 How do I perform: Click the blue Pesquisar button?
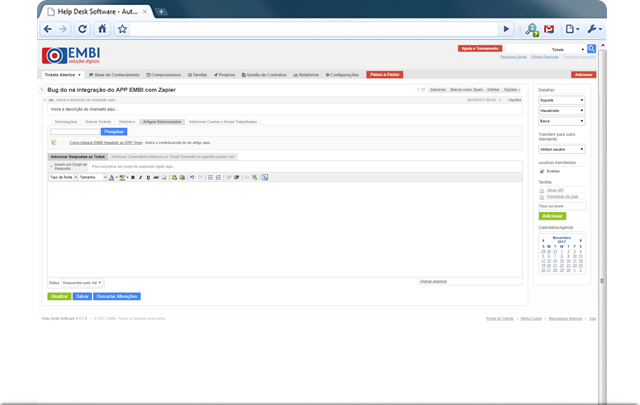click(x=115, y=131)
